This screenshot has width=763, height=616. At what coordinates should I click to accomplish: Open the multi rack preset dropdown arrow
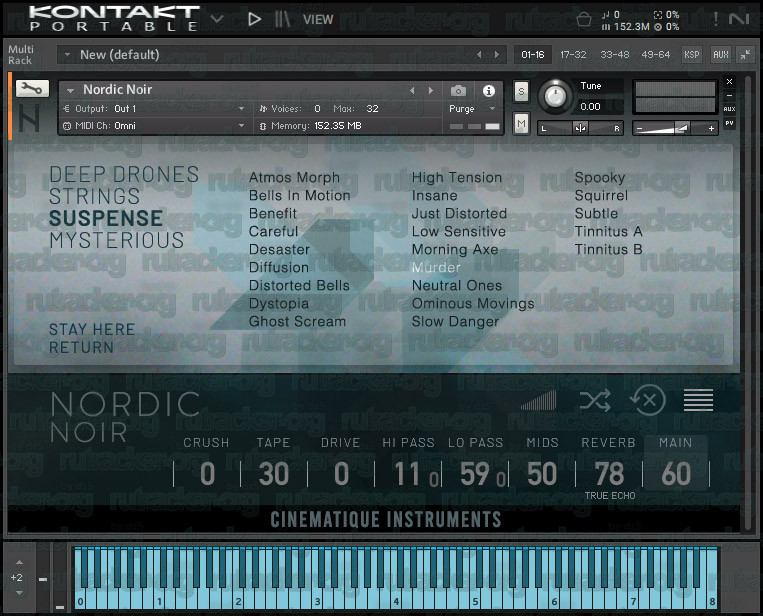tap(67, 54)
